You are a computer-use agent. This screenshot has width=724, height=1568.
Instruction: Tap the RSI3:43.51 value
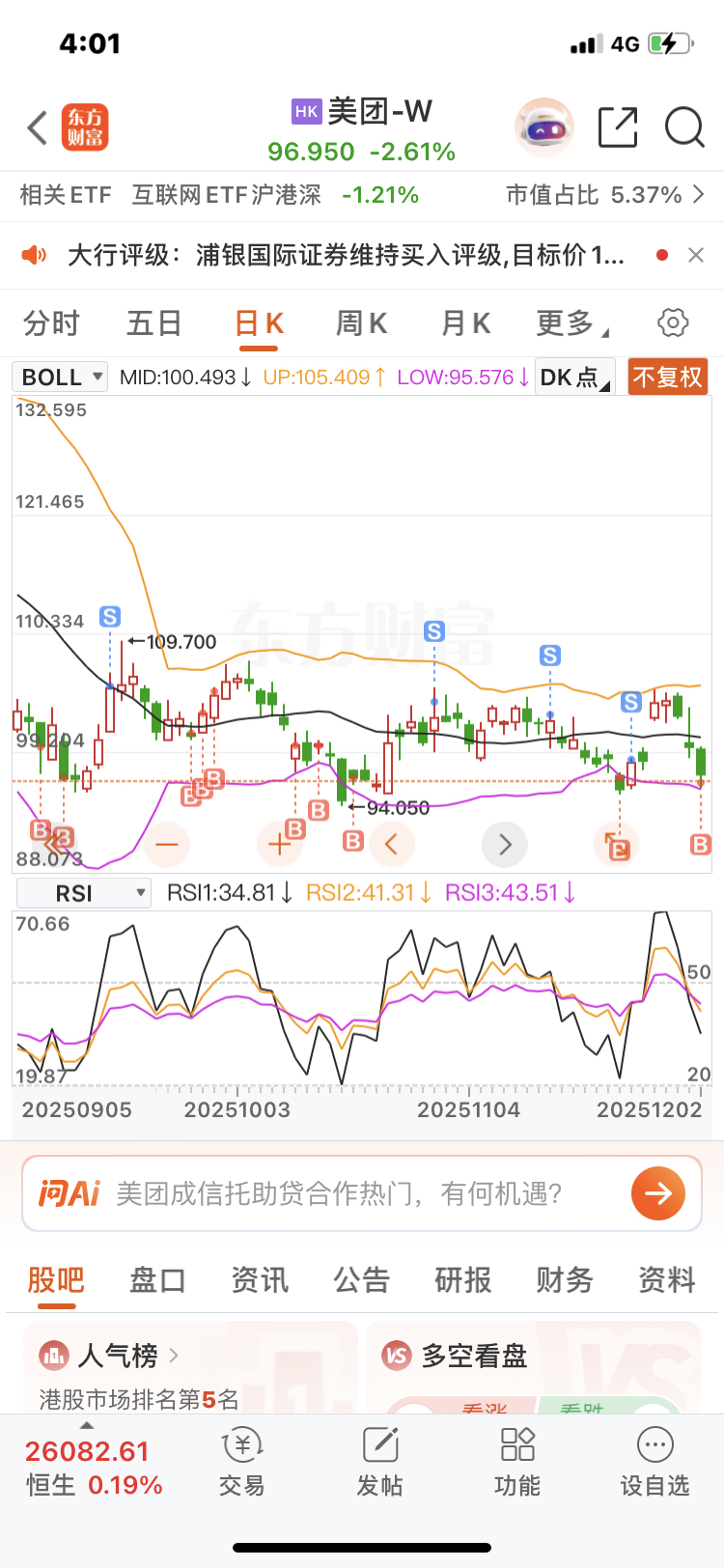pos(510,893)
